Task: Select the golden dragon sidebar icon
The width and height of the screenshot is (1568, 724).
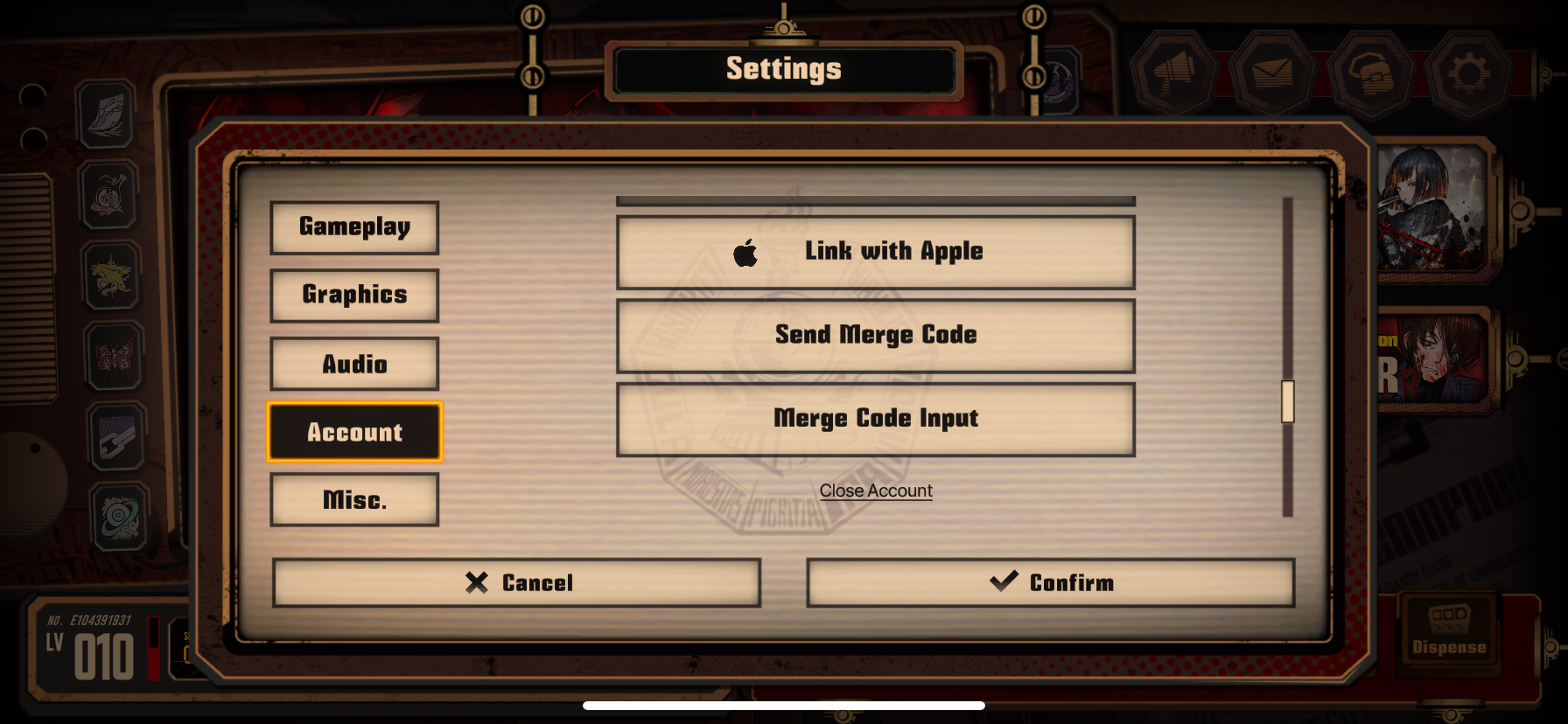Action: click(x=111, y=276)
